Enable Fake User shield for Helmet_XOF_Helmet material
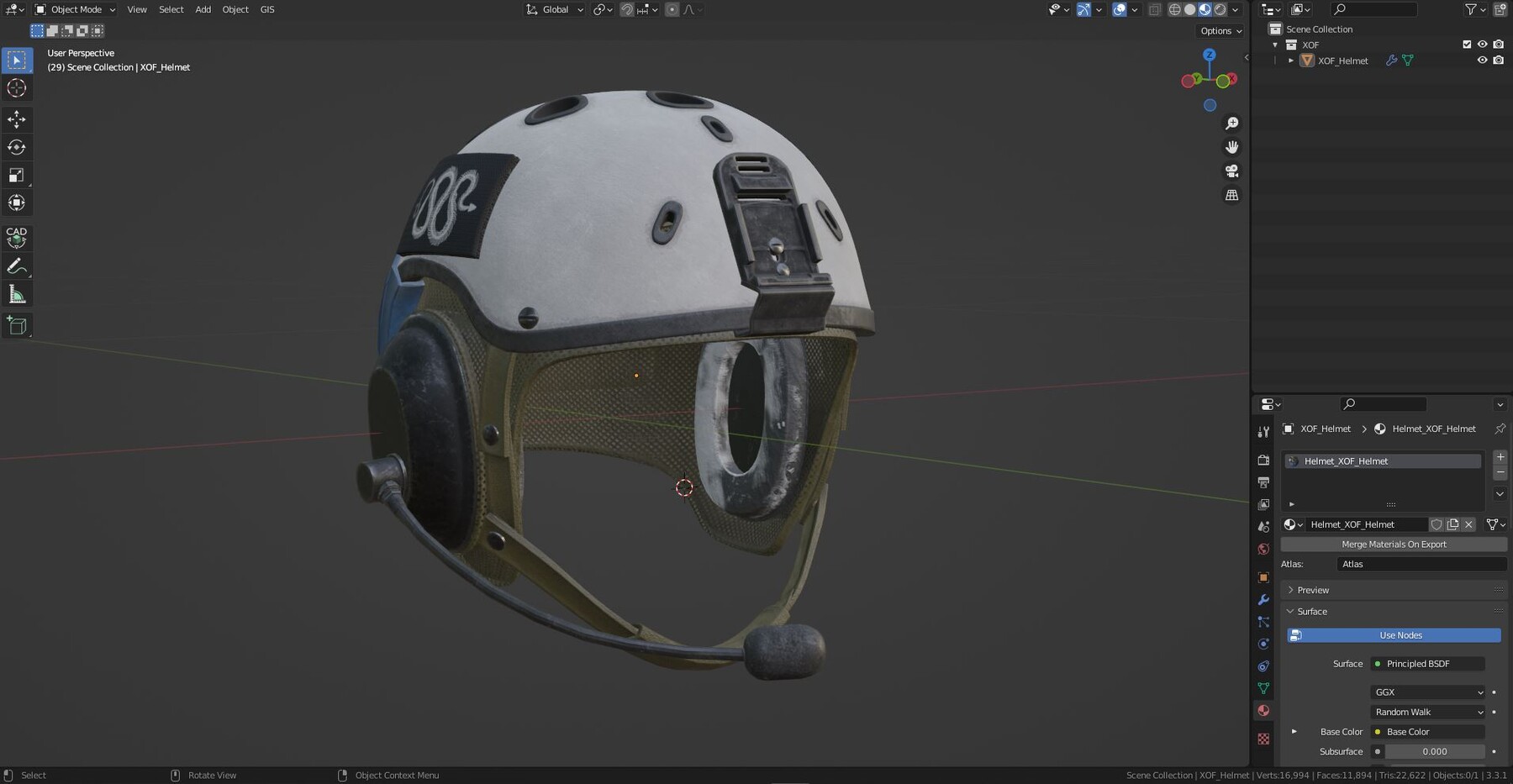 click(1437, 524)
